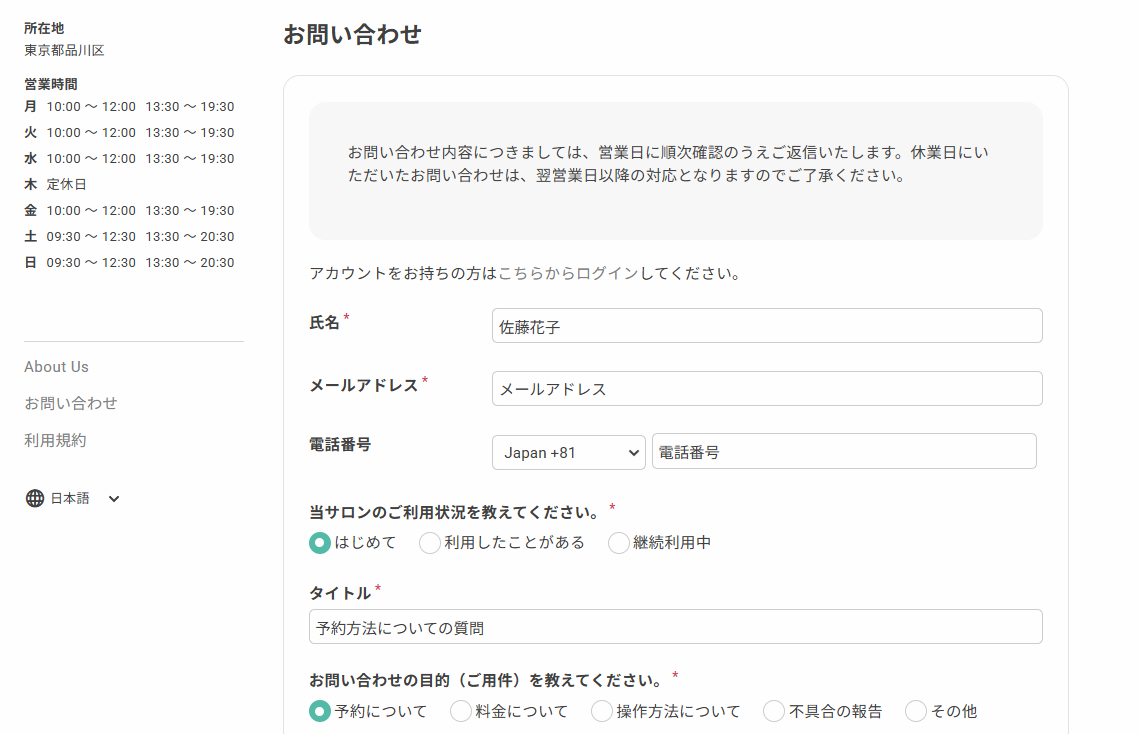Go to お問い合わせ in the sidebar

coord(71,403)
